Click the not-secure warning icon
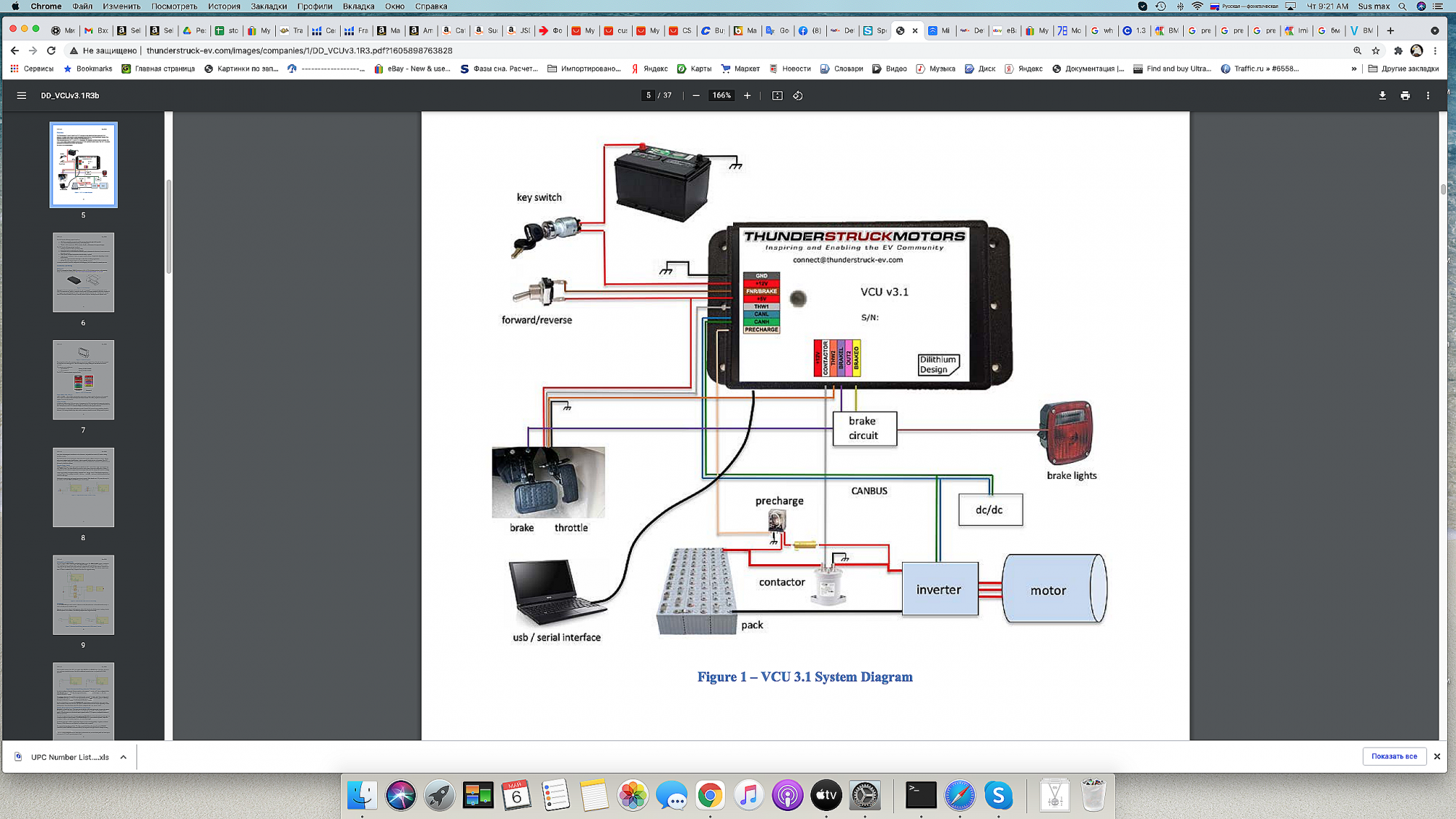1456x819 pixels. click(x=74, y=50)
